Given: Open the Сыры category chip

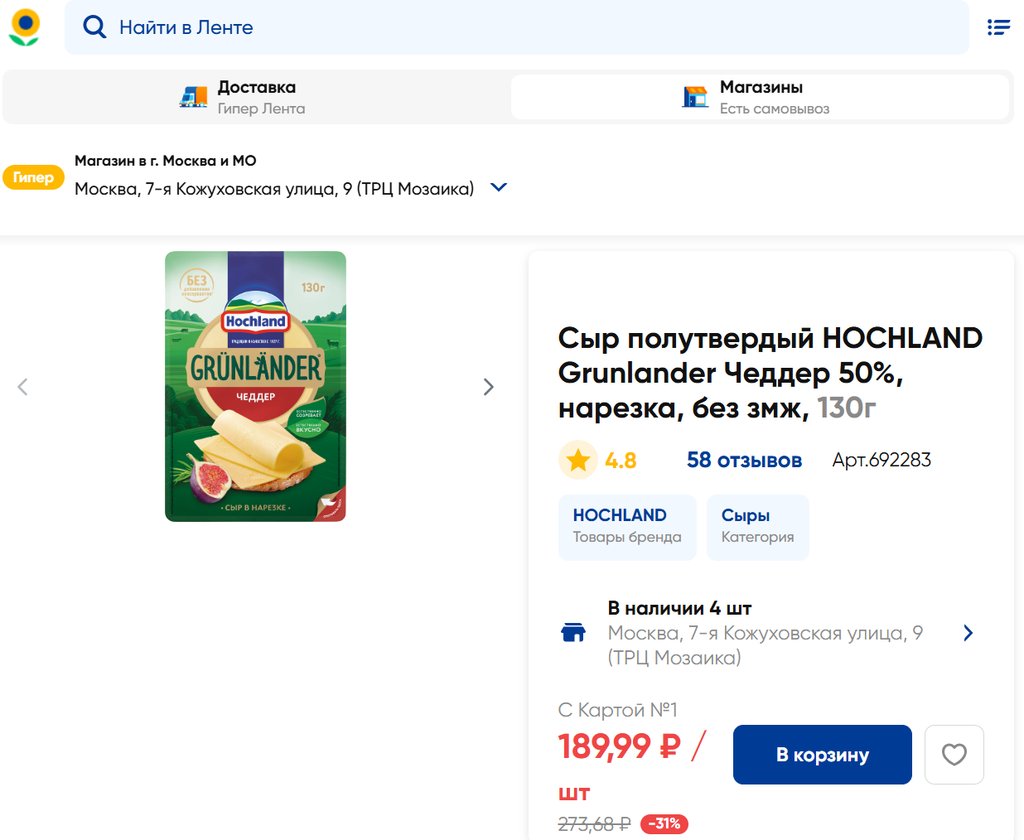Looking at the screenshot, I should tap(757, 526).
